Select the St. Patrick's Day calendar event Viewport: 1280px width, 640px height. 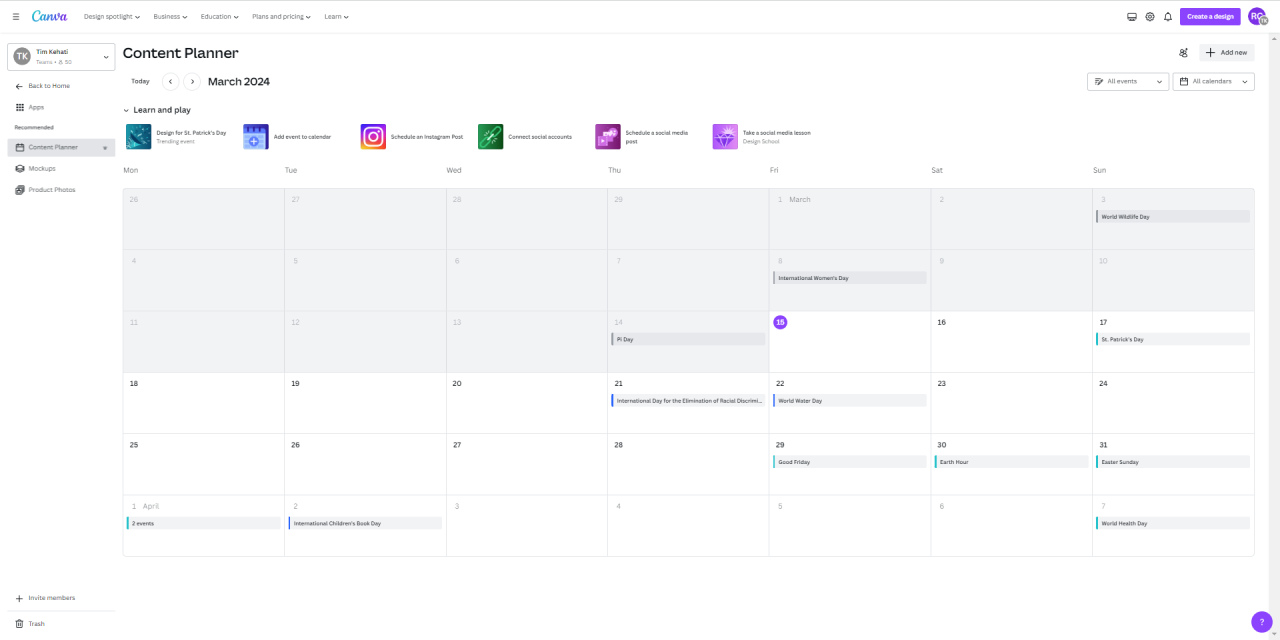coord(1172,339)
